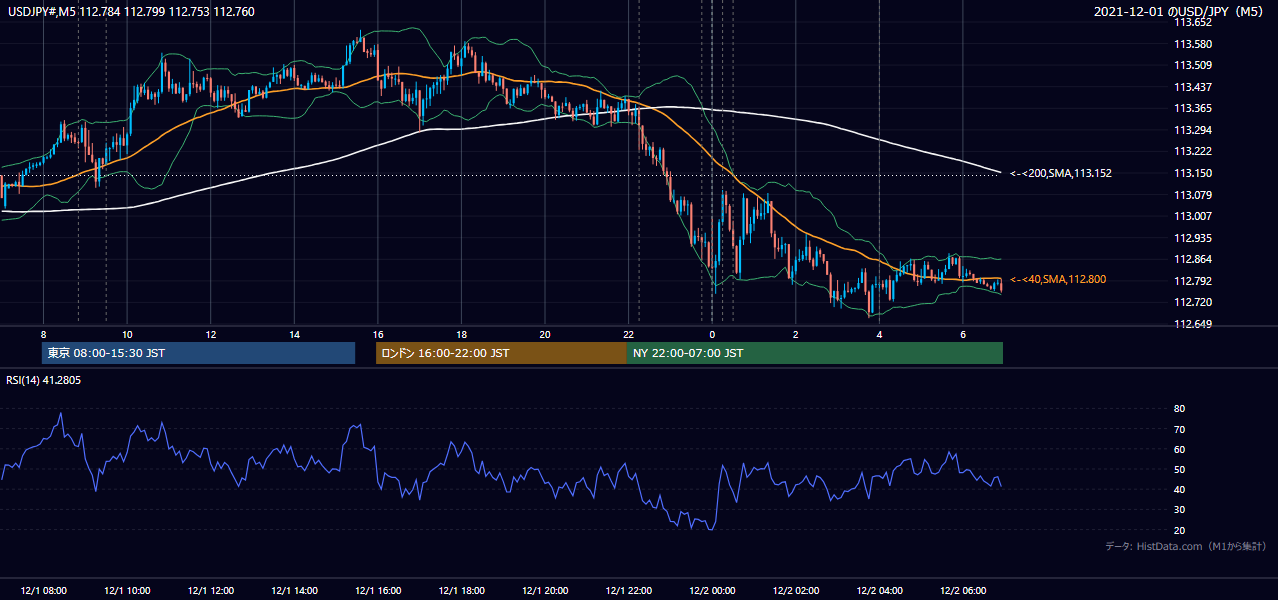Click the 40 SMA 112.800 label
This screenshot has width=1278, height=600.
(1058, 279)
